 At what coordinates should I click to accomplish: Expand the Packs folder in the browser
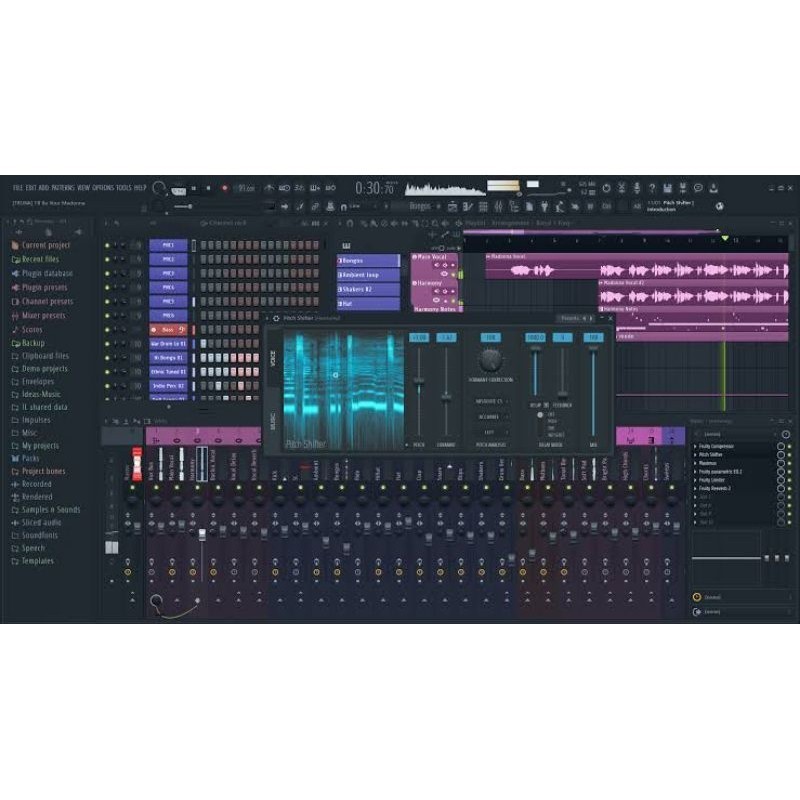25,458
